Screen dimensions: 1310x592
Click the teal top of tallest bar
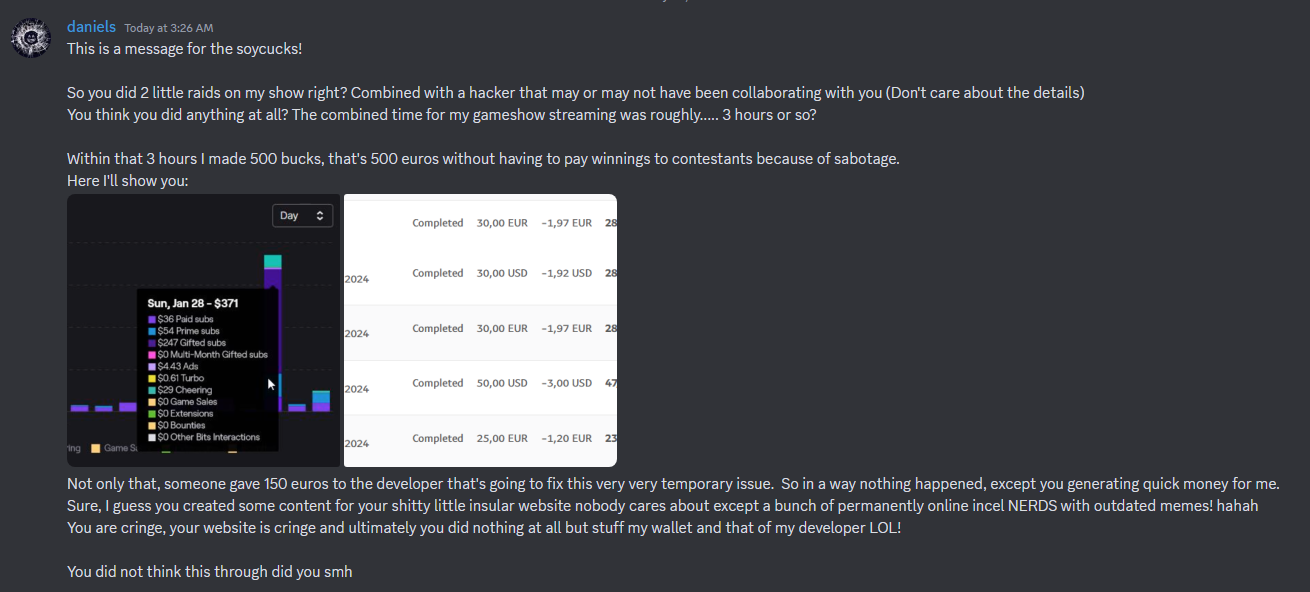coord(273,262)
